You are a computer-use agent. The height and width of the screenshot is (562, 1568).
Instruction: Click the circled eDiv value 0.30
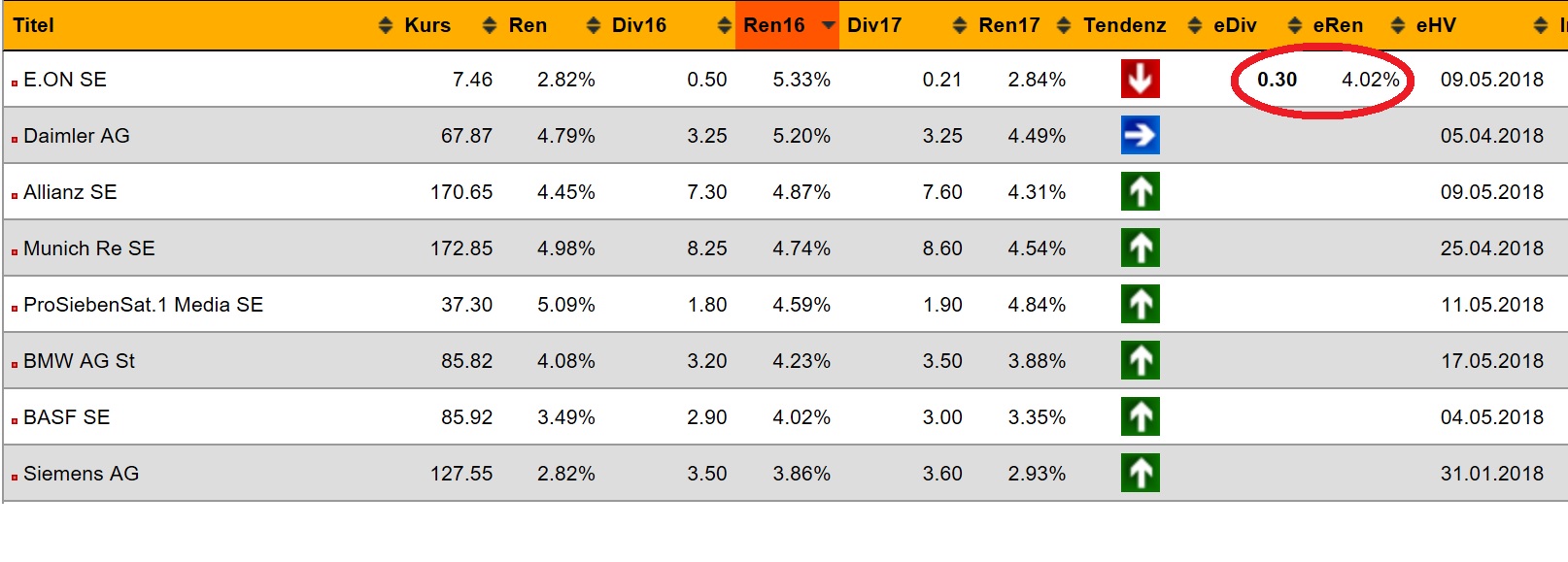(x=1277, y=80)
